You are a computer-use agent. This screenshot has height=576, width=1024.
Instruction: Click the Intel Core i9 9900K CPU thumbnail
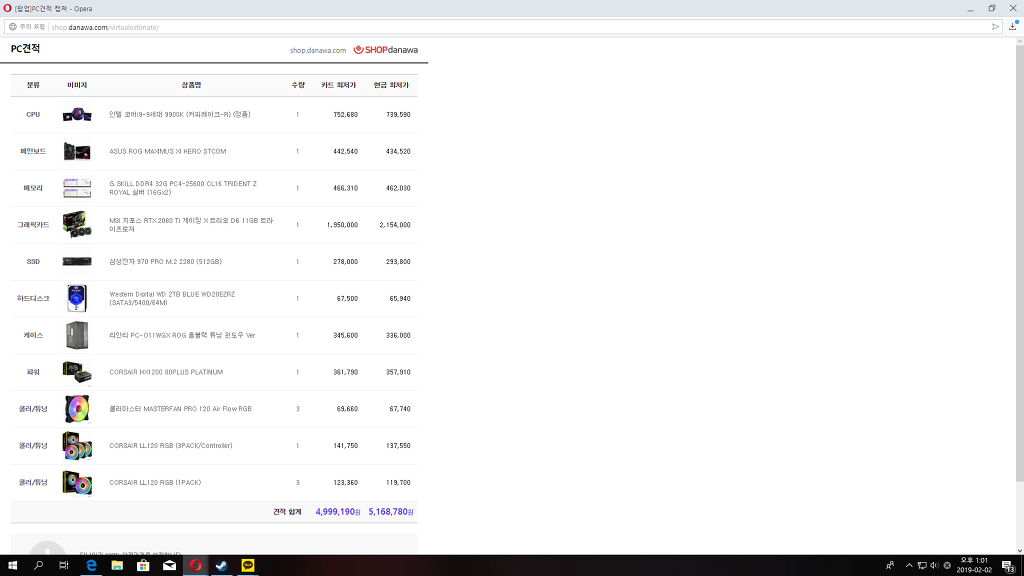pos(77,114)
